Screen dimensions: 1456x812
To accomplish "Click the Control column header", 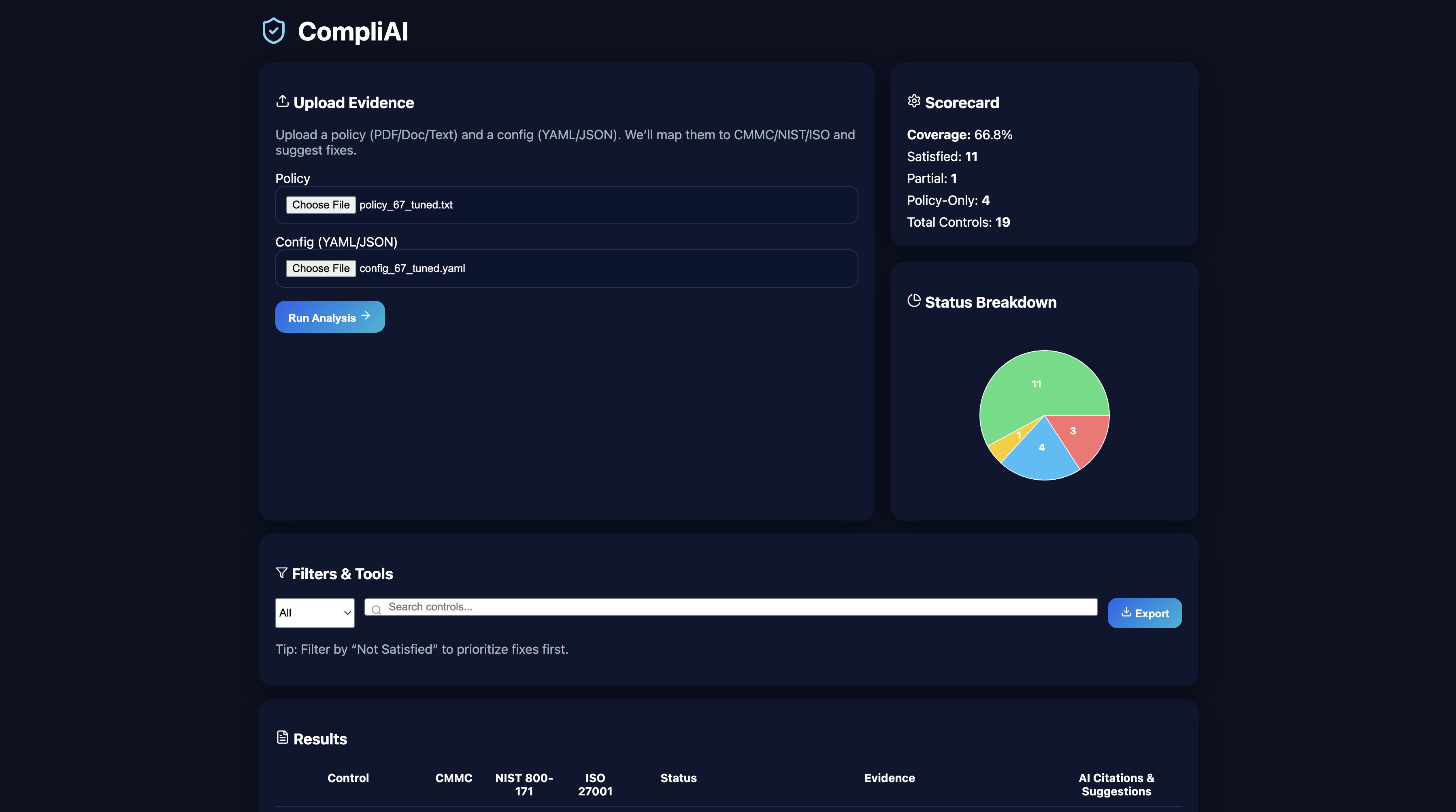I will (x=348, y=778).
